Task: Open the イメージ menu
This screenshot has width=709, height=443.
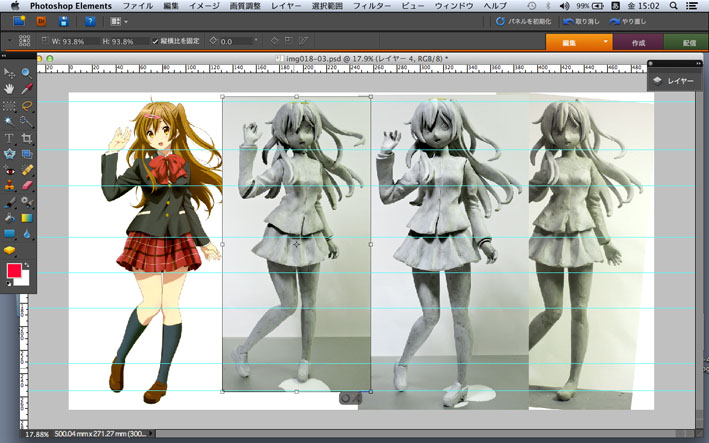Action: point(204,6)
